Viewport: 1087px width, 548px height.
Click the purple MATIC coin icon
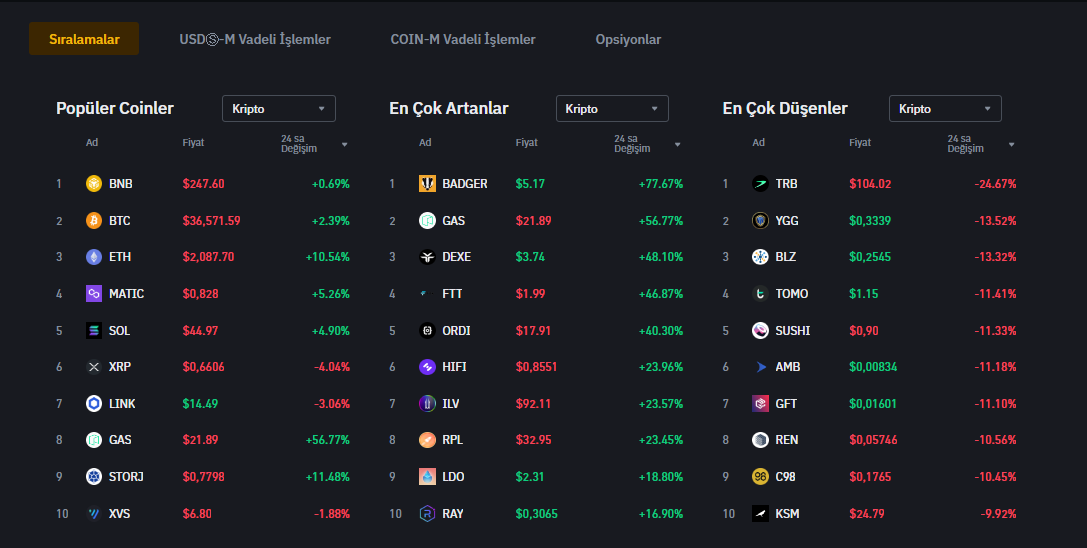click(94, 294)
